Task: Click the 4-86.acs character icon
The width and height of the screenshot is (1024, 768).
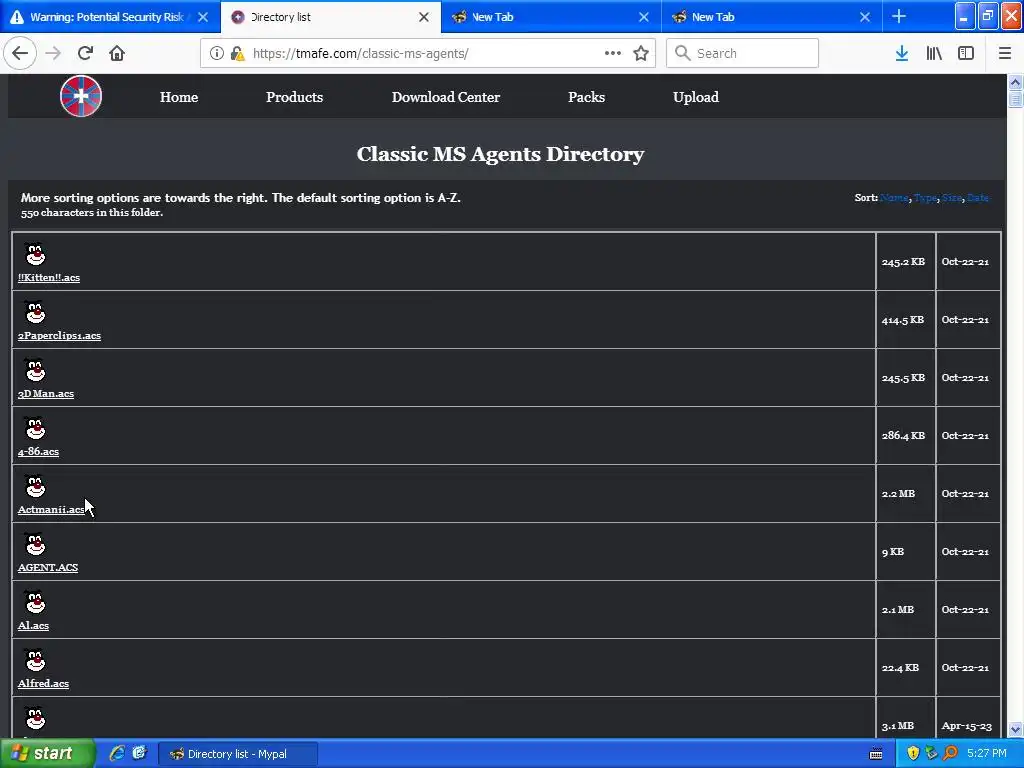Action: pos(35,428)
